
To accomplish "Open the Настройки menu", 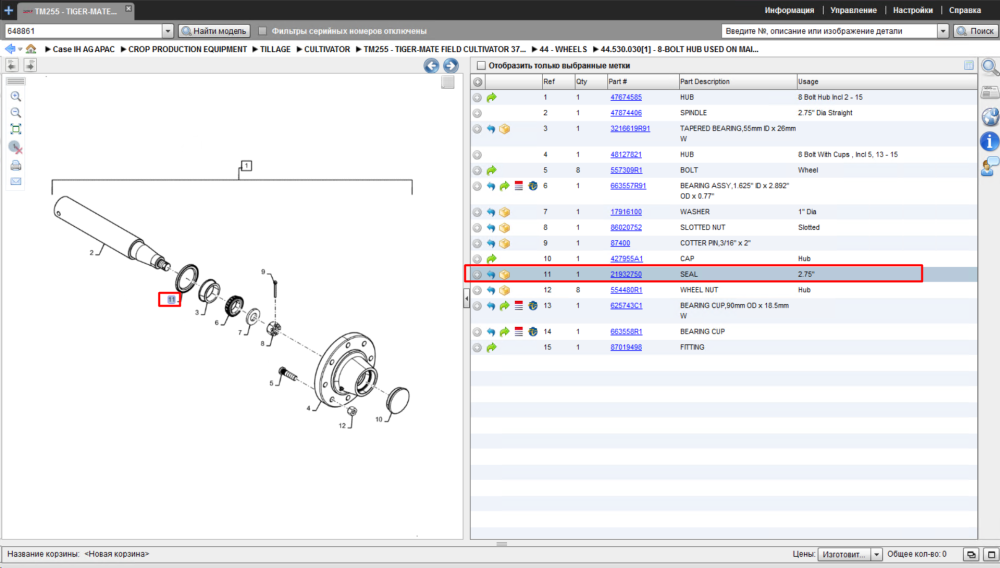I will (x=913, y=10).
